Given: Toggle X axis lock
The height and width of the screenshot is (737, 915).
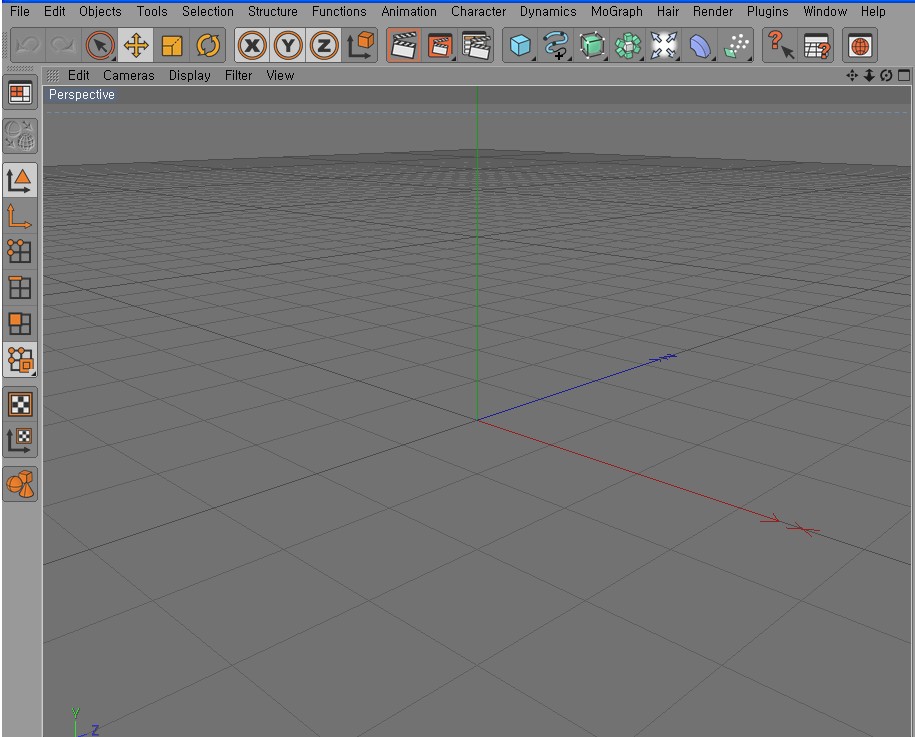Looking at the screenshot, I should tap(252, 45).
